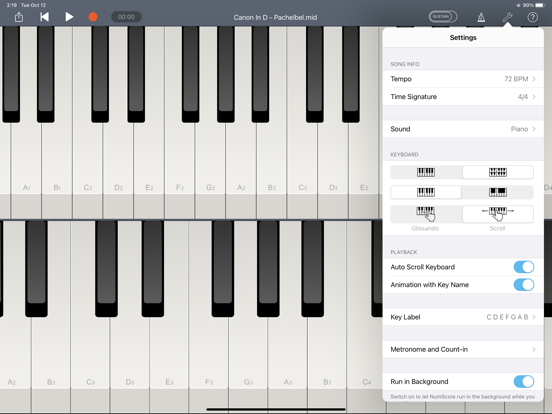Select the dual-row keyboard layout icon
Viewport: 552px width, 414px height.
tap(498, 172)
